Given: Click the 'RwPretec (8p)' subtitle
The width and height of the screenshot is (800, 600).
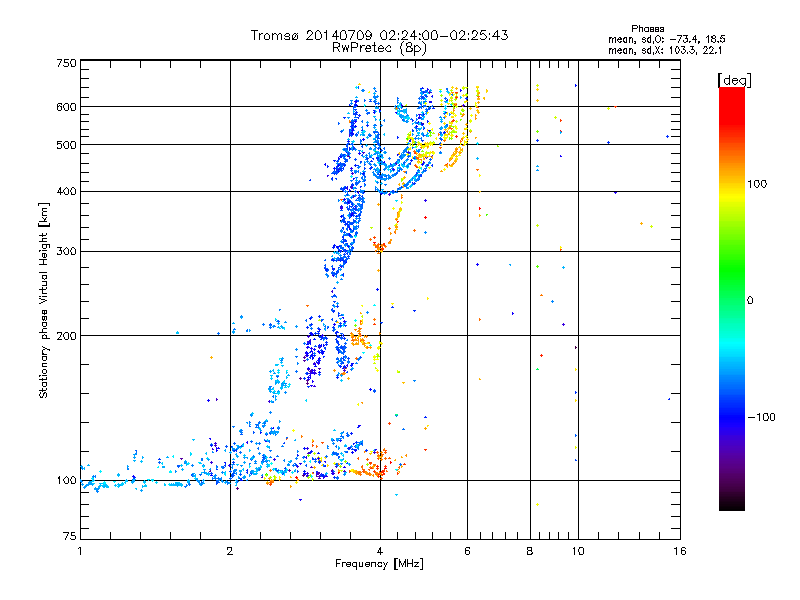Looking at the screenshot, I should tap(379, 48).
